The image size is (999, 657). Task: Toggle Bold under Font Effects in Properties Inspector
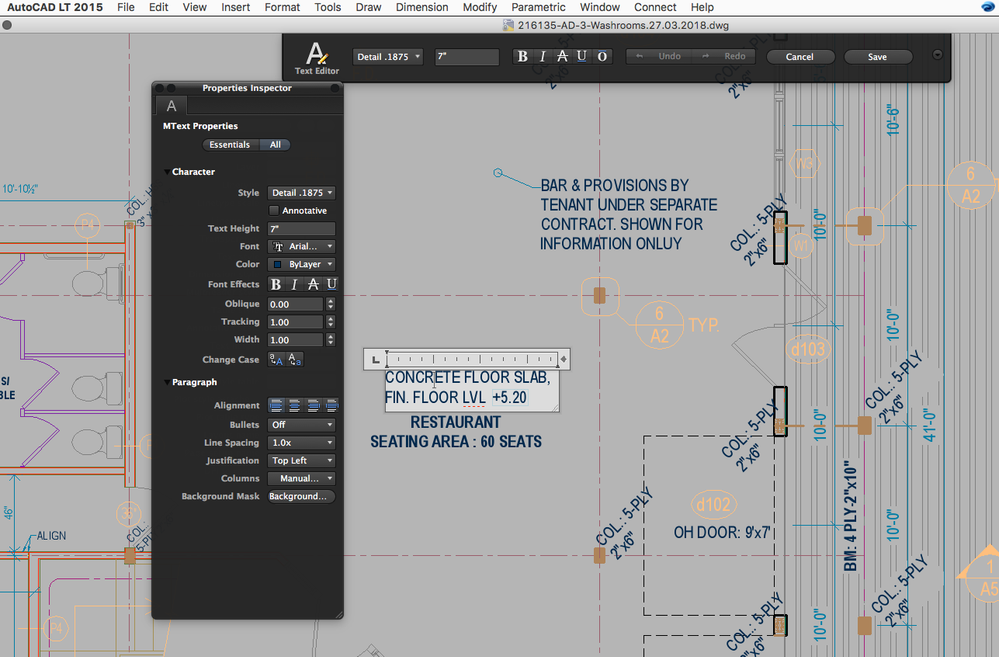coord(276,284)
